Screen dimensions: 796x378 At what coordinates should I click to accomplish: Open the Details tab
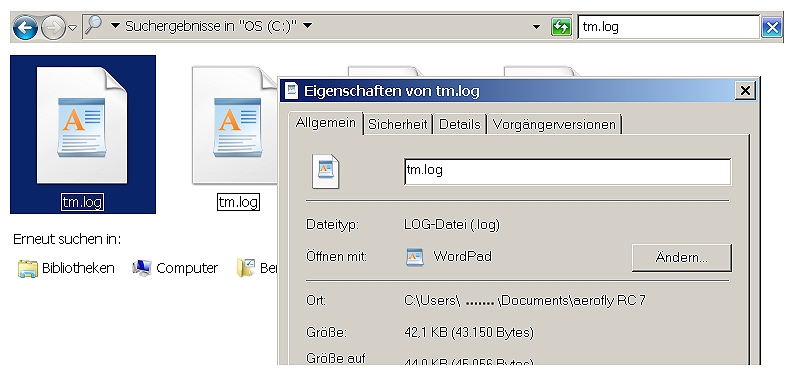(x=459, y=124)
